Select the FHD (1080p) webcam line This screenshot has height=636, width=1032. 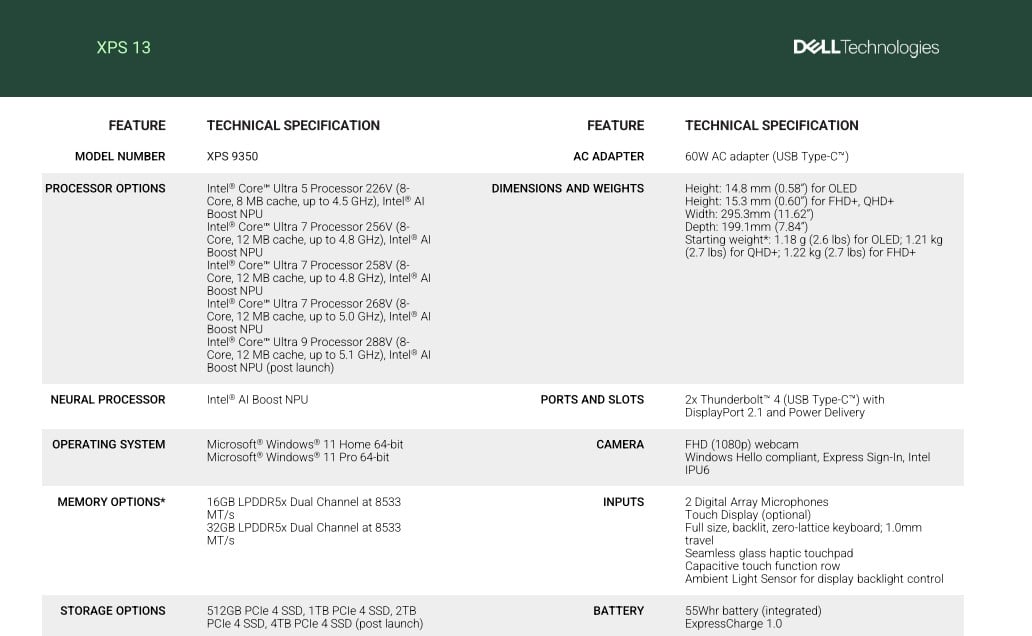(742, 444)
